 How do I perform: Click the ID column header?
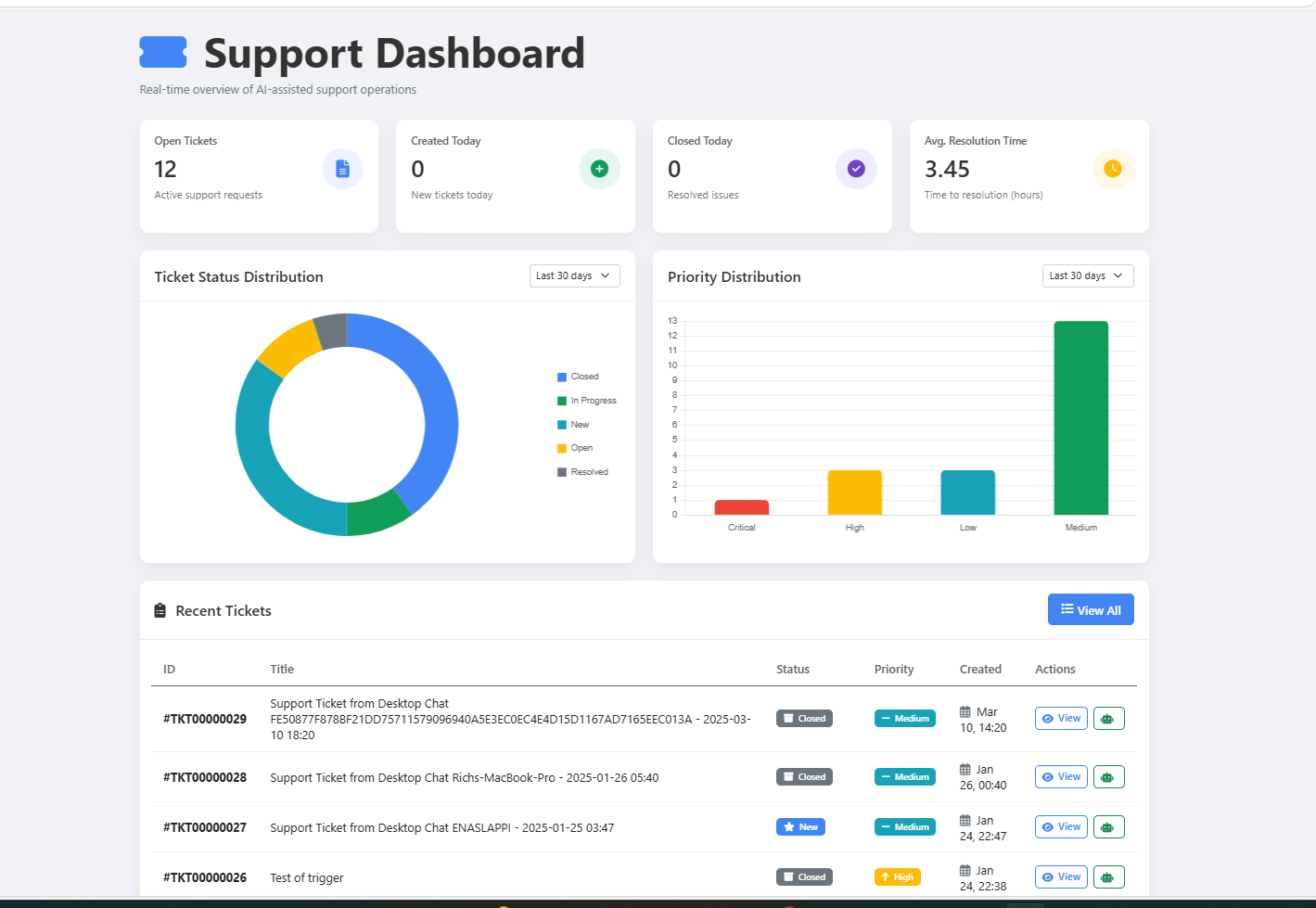coord(169,669)
